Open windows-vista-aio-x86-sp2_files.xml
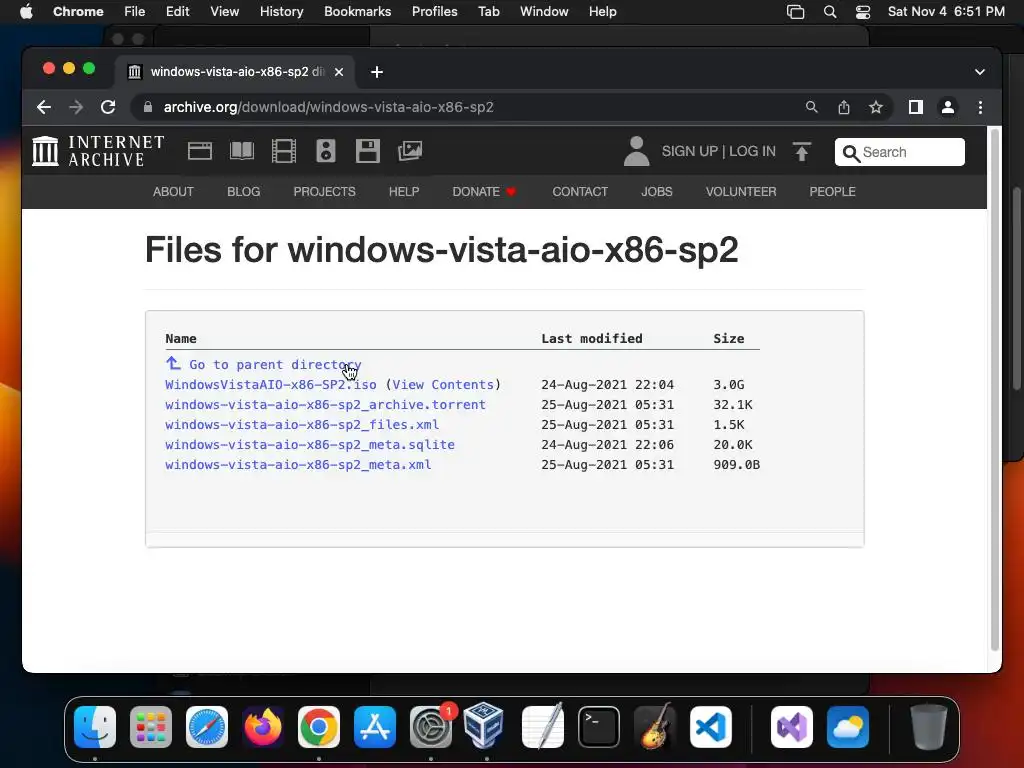The height and width of the screenshot is (768, 1024). tap(302, 424)
